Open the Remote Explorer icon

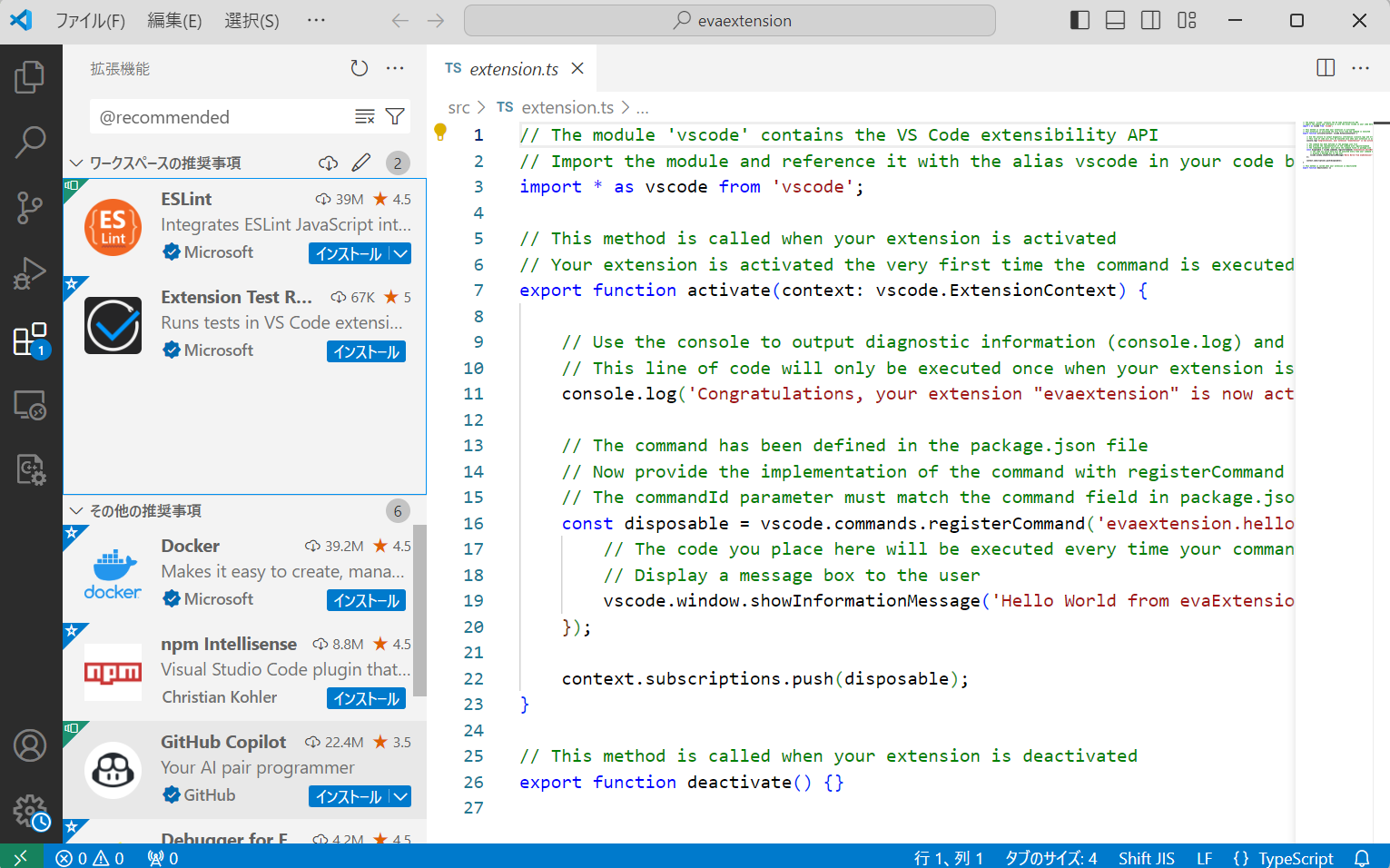[31, 406]
